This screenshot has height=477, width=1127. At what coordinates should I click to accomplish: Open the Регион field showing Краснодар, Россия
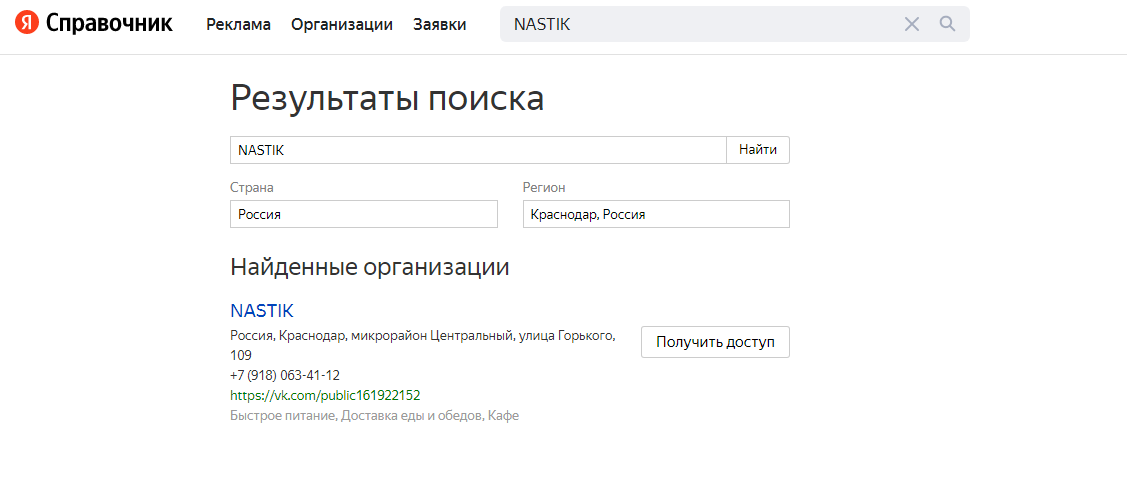pos(656,214)
